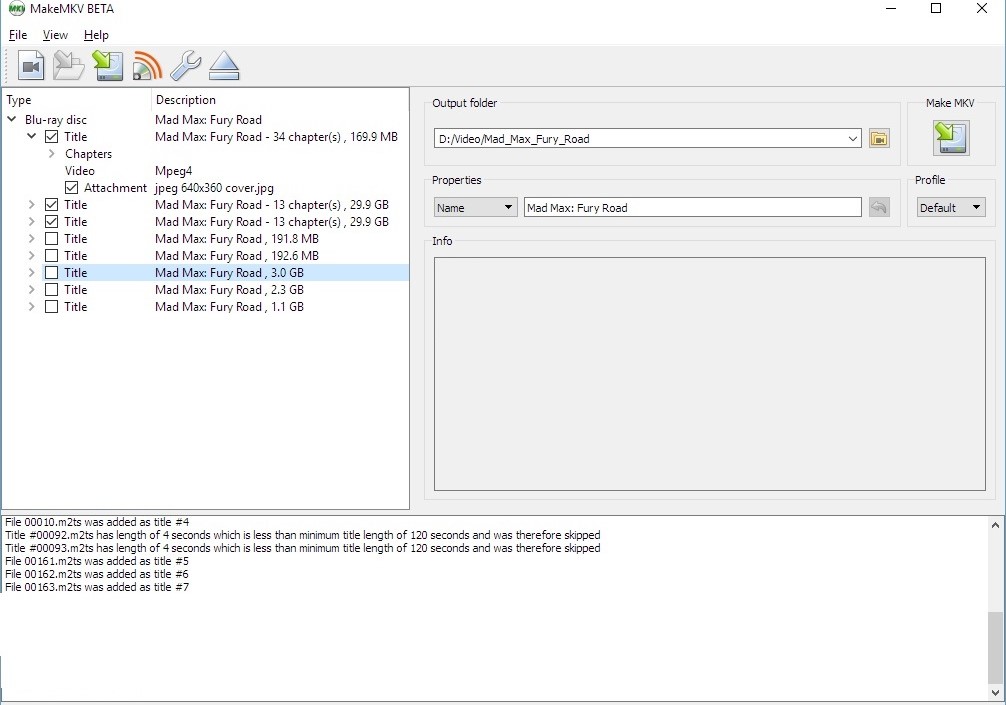Check the 2.3 GB Title checkbox
The width and height of the screenshot is (1006, 705).
(x=51, y=289)
